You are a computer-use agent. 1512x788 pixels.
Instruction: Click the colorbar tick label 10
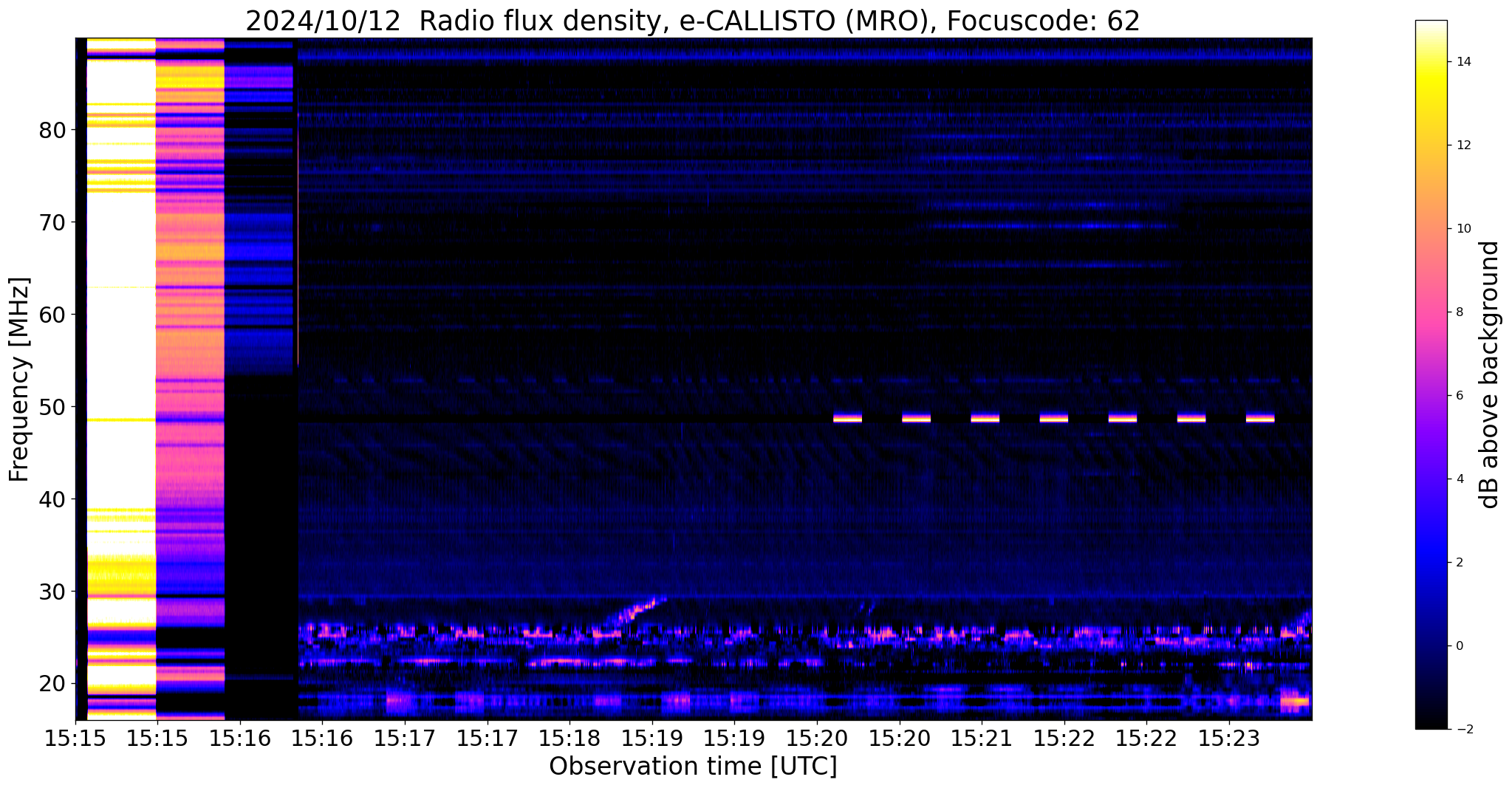click(1463, 229)
